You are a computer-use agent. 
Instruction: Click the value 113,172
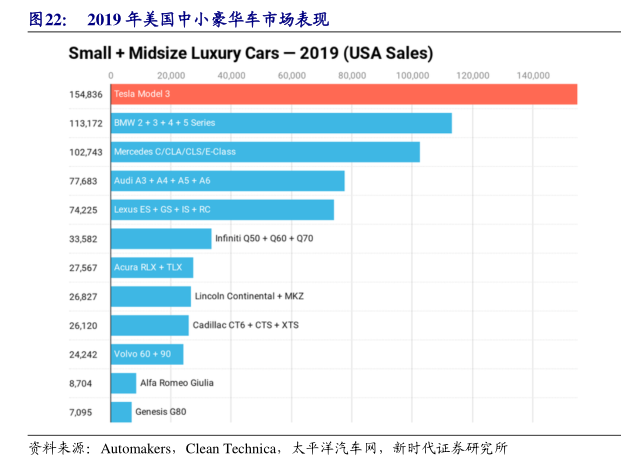point(86,124)
